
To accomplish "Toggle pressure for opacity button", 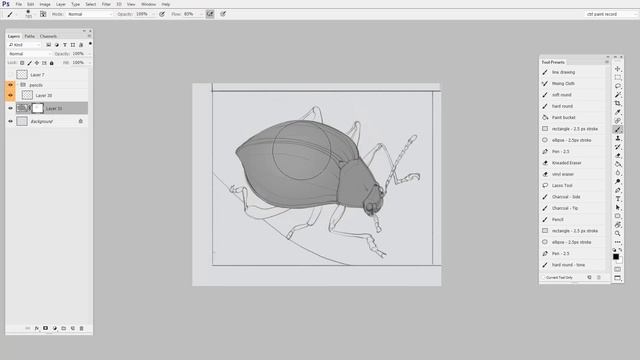I will pyautogui.click(x=162, y=14).
